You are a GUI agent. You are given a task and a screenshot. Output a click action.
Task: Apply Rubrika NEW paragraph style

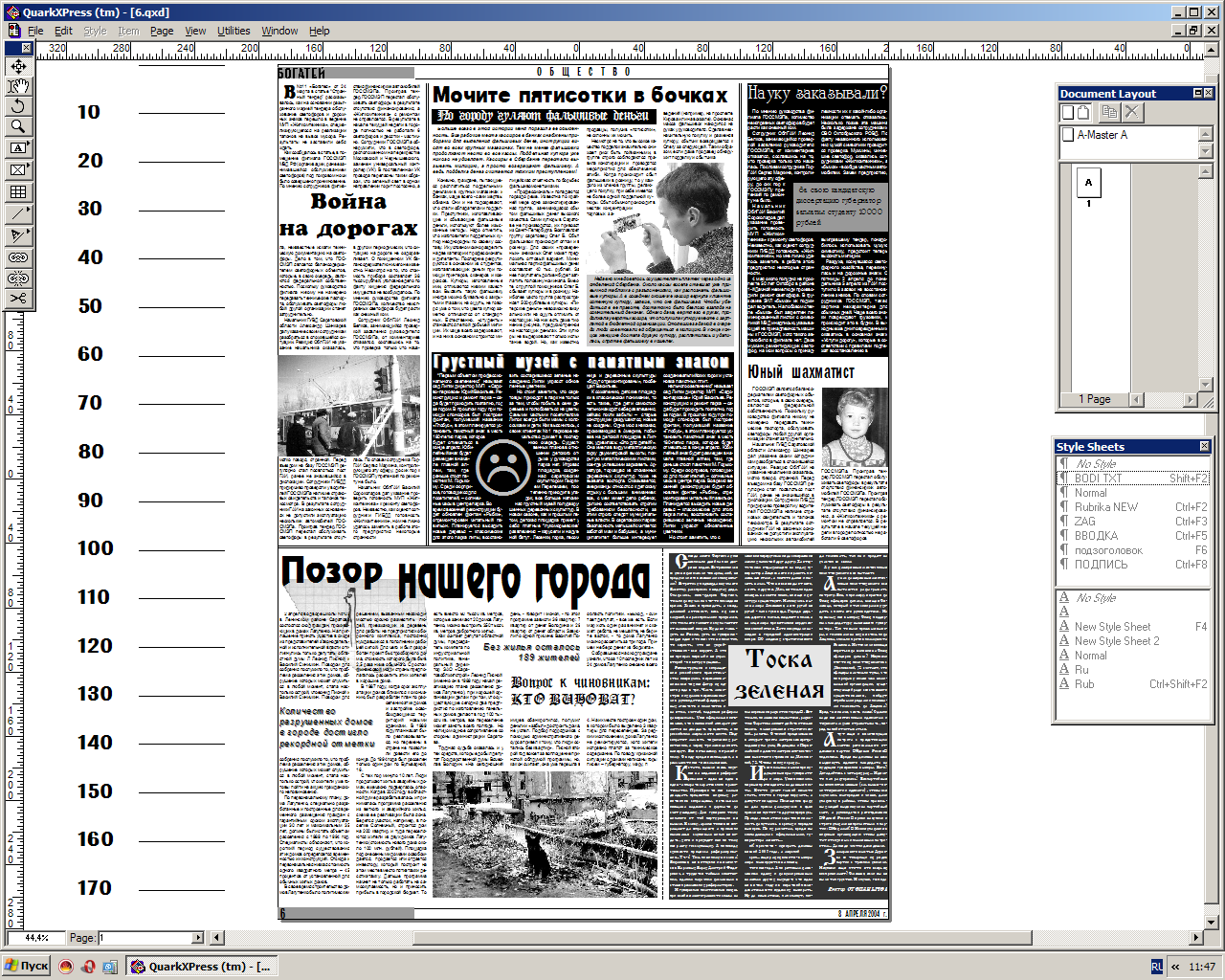point(1133,507)
